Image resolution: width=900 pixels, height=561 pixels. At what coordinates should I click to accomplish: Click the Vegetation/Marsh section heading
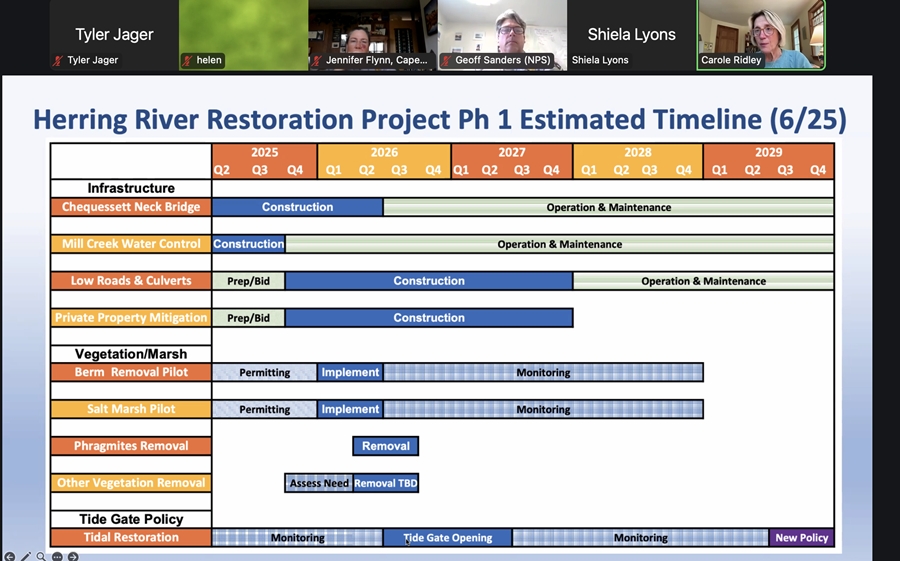click(x=131, y=354)
